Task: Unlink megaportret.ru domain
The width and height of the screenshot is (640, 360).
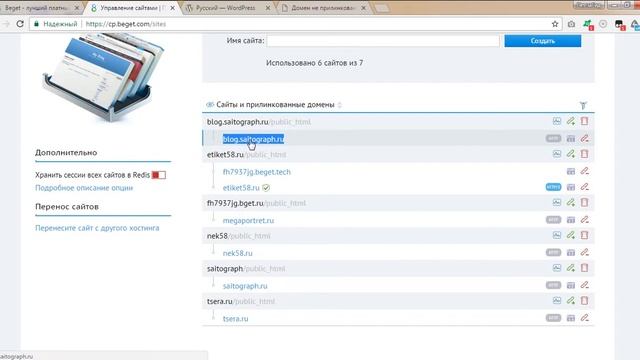Action: point(584,220)
